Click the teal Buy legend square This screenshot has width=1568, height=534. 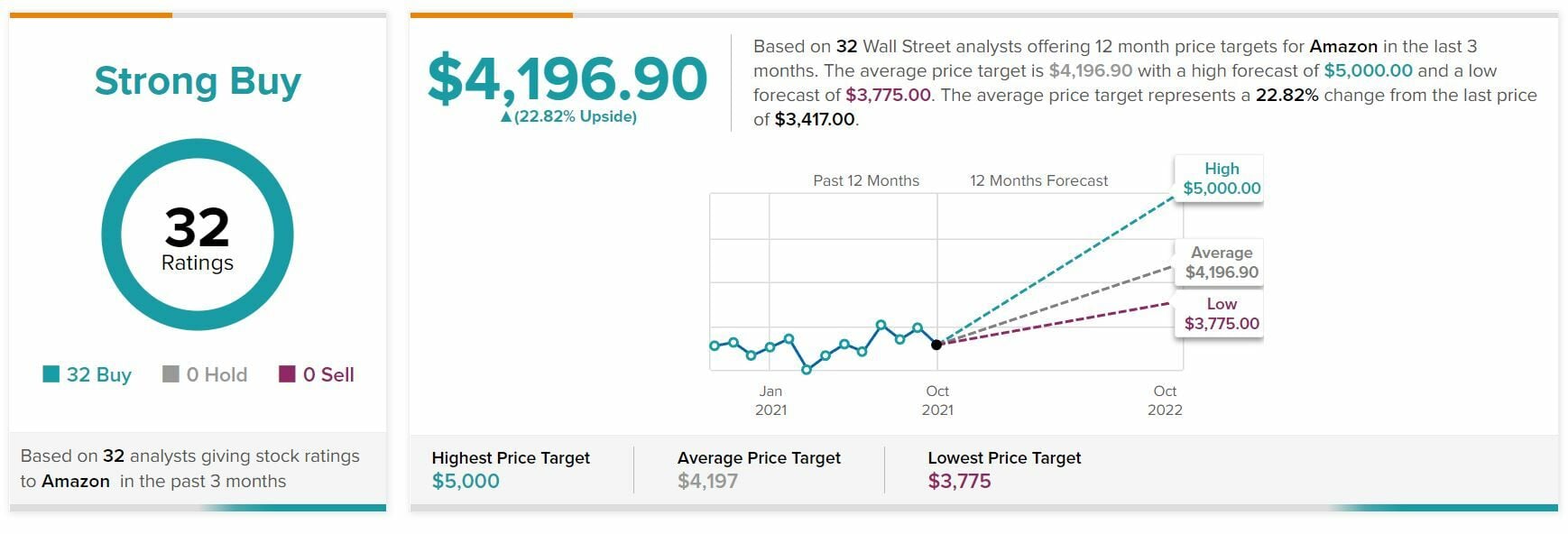(51, 374)
